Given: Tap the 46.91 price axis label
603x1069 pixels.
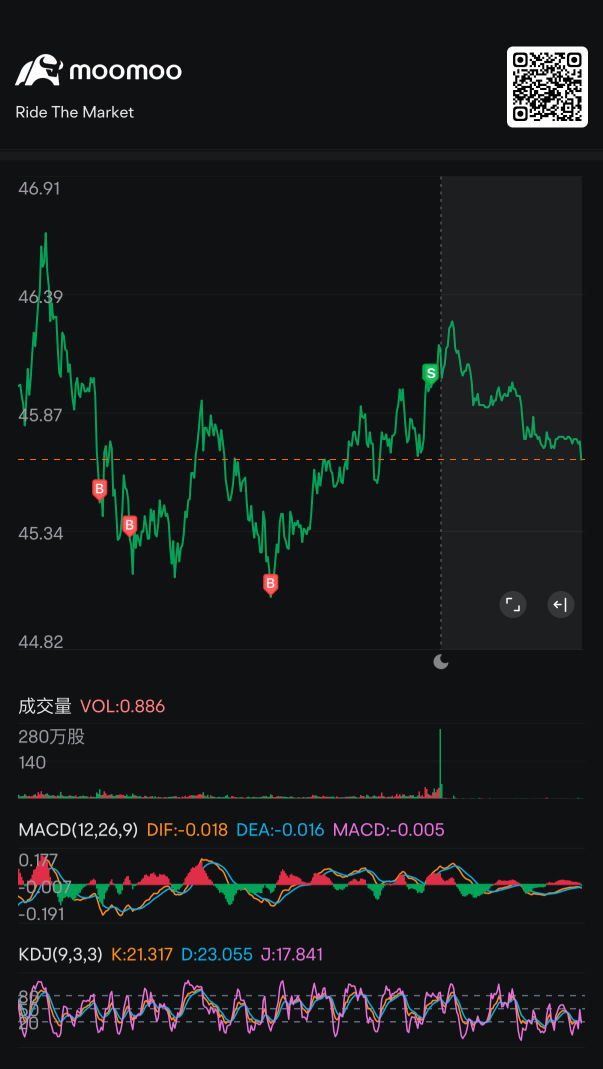Looking at the screenshot, I should (39, 188).
